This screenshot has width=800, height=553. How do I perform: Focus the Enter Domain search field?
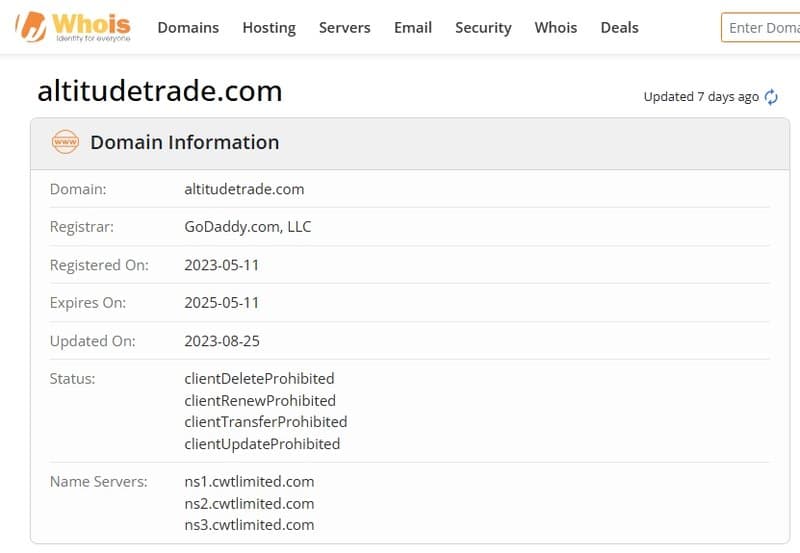(x=760, y=28)
